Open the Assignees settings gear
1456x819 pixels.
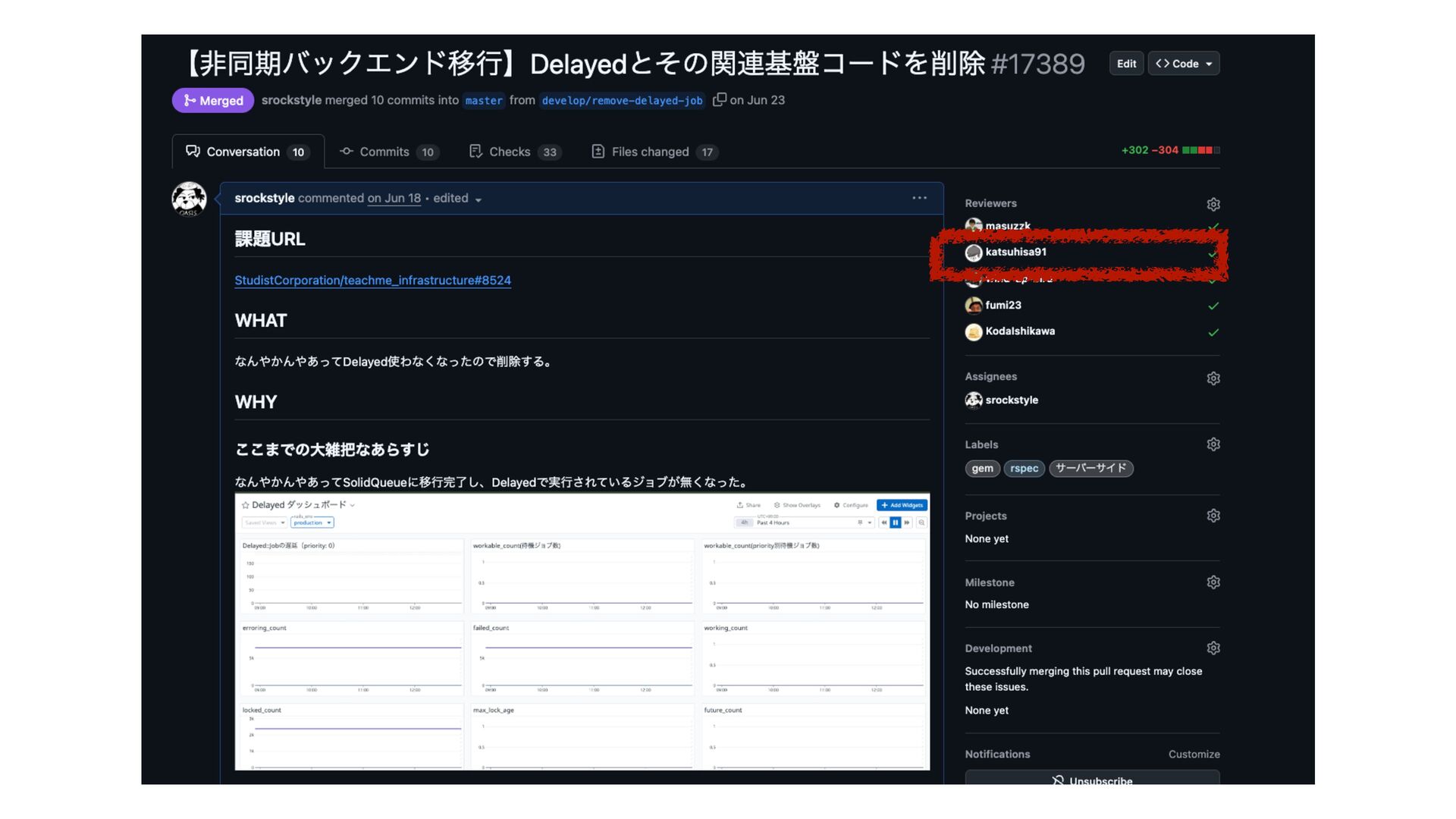(x=1213, y=378)
